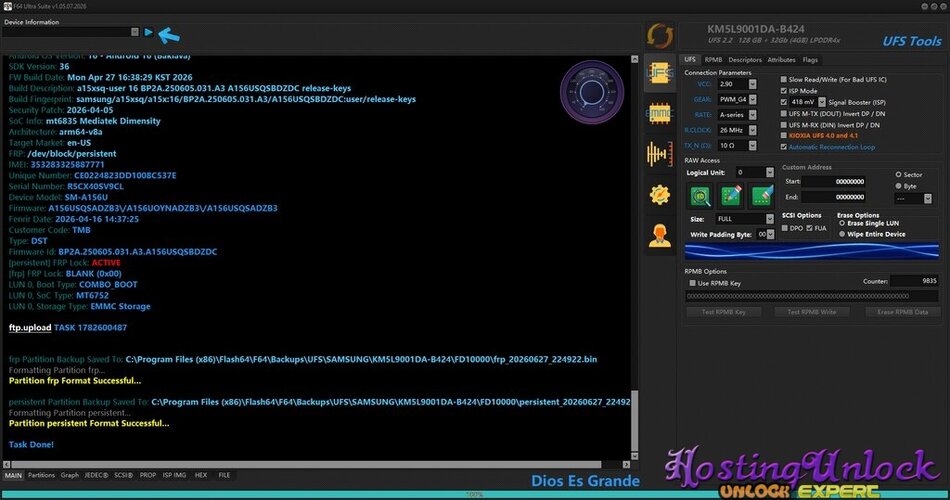Image resolution: width=950 pixels, height=500 pixels.
Task: Select the Erase Single LUN option
Action: click(x=842, y=223)
